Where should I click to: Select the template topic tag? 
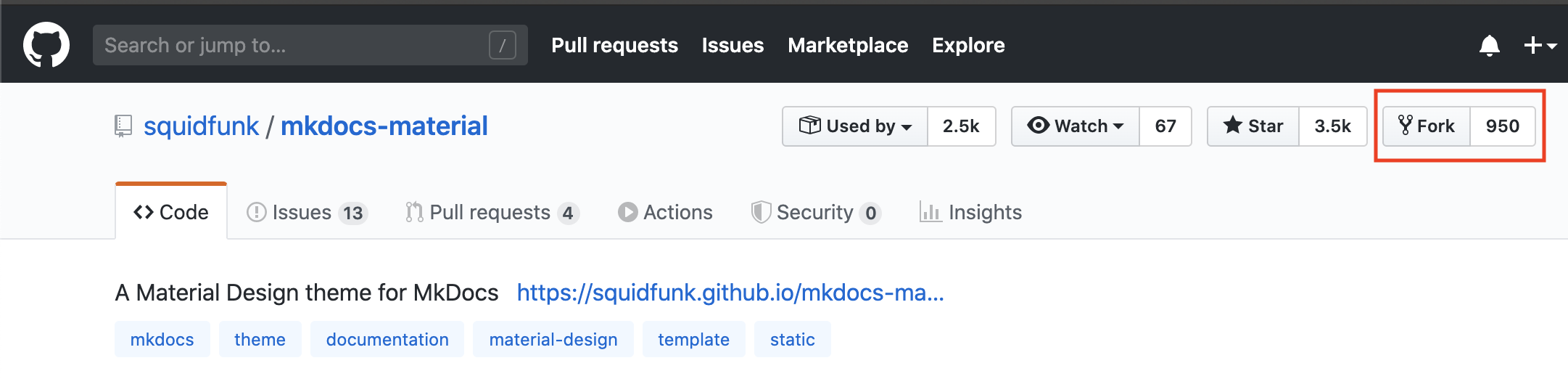694,339
